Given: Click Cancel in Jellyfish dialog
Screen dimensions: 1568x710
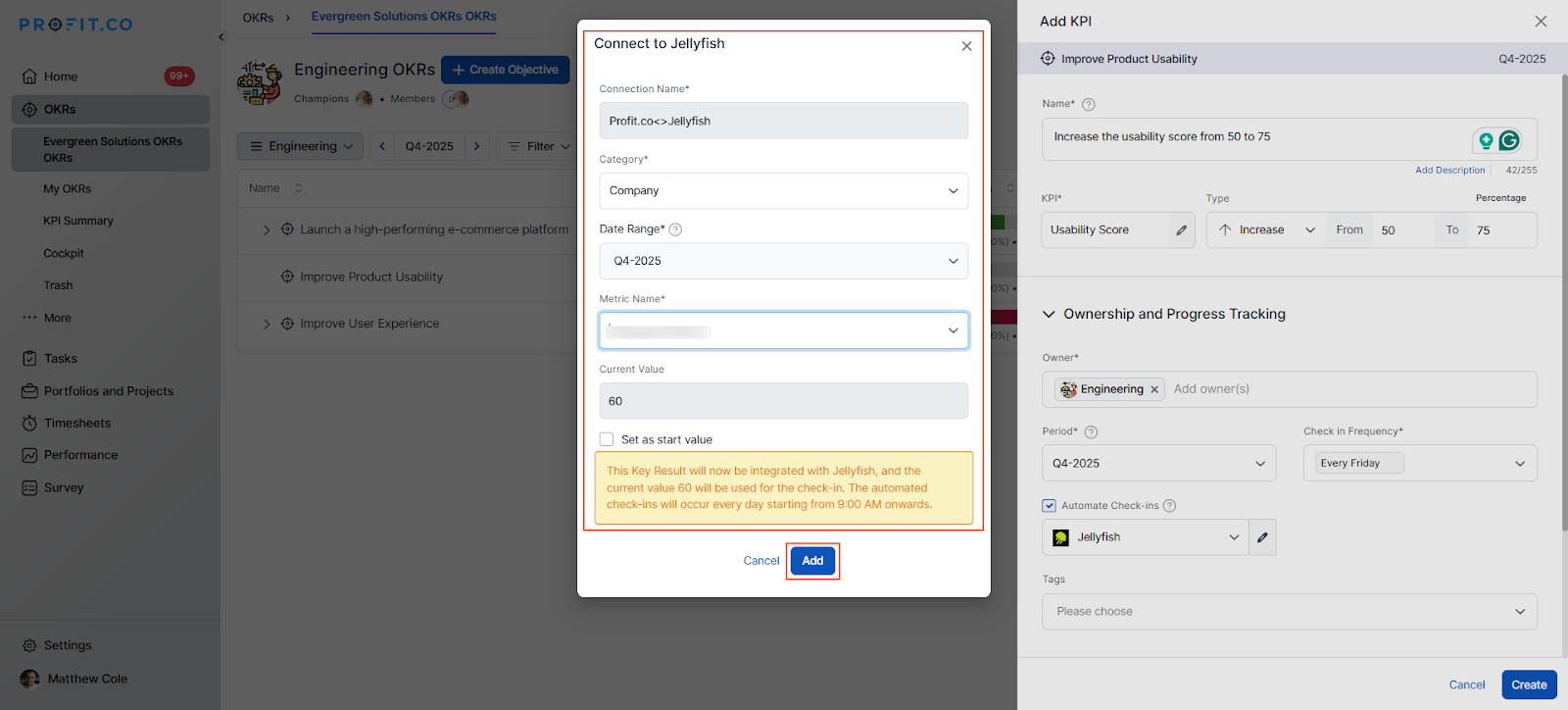Looking at the screenshot, I should pos(761,561).
